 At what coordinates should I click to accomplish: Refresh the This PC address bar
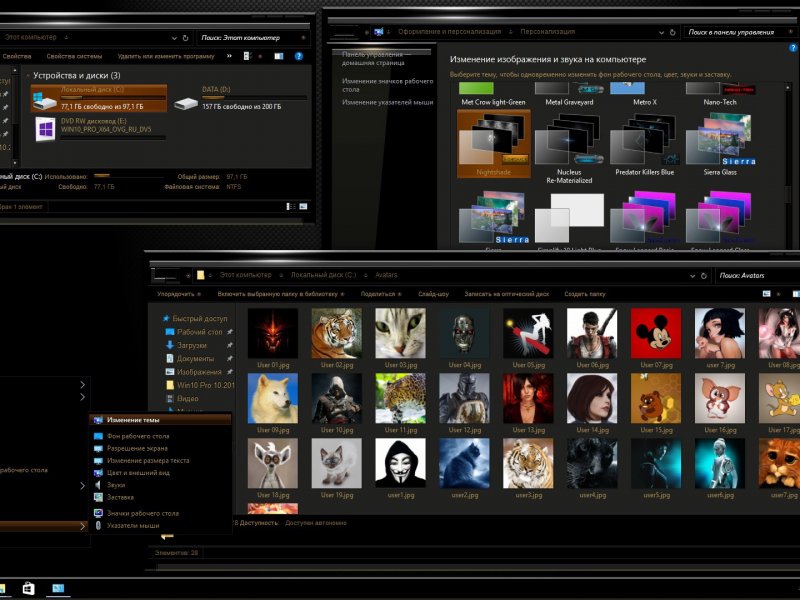[x=185, y=38]
